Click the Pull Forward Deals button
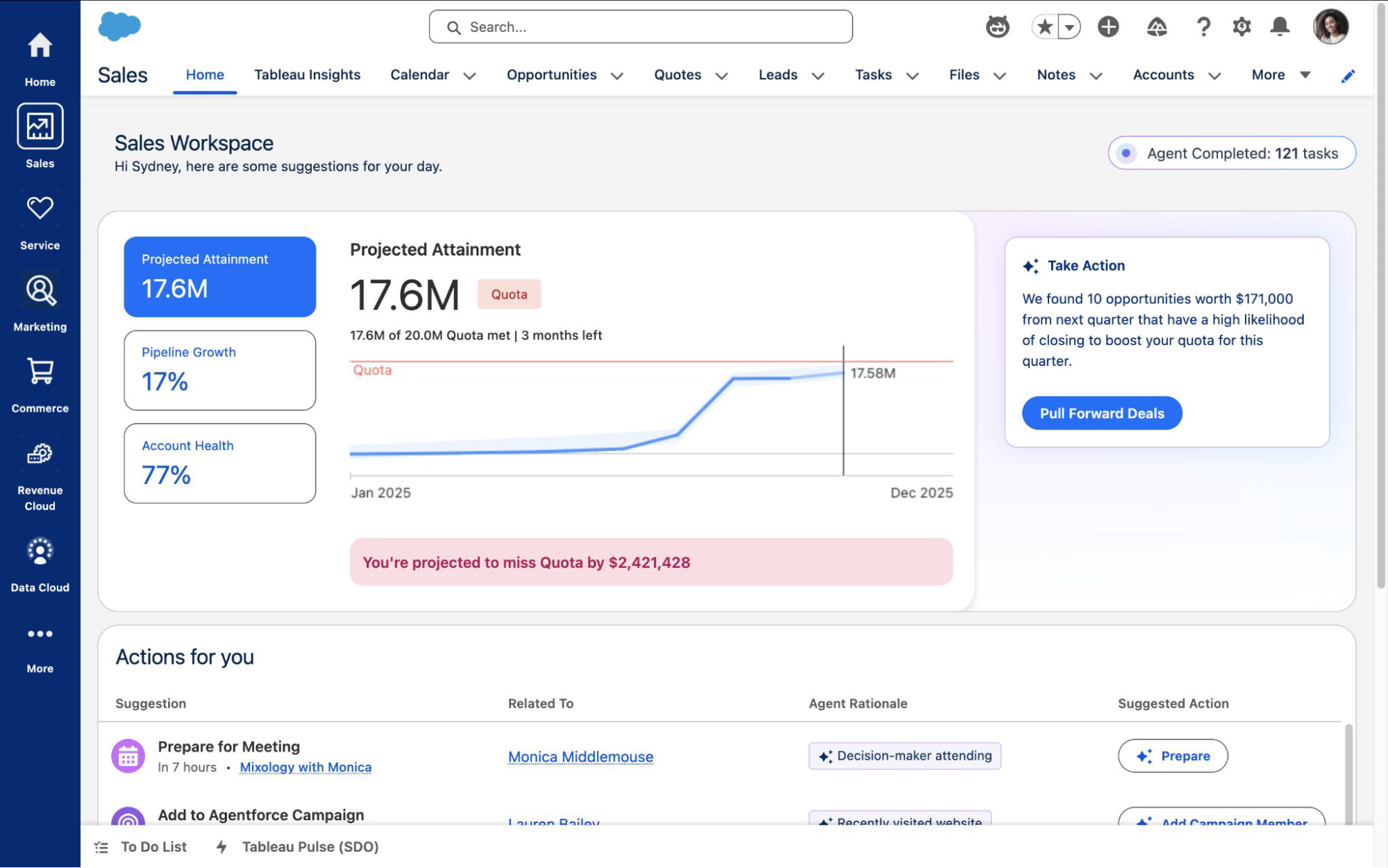Image resolution: width=1388 pixels, height=868 pixels. [x=1101, y=413]
